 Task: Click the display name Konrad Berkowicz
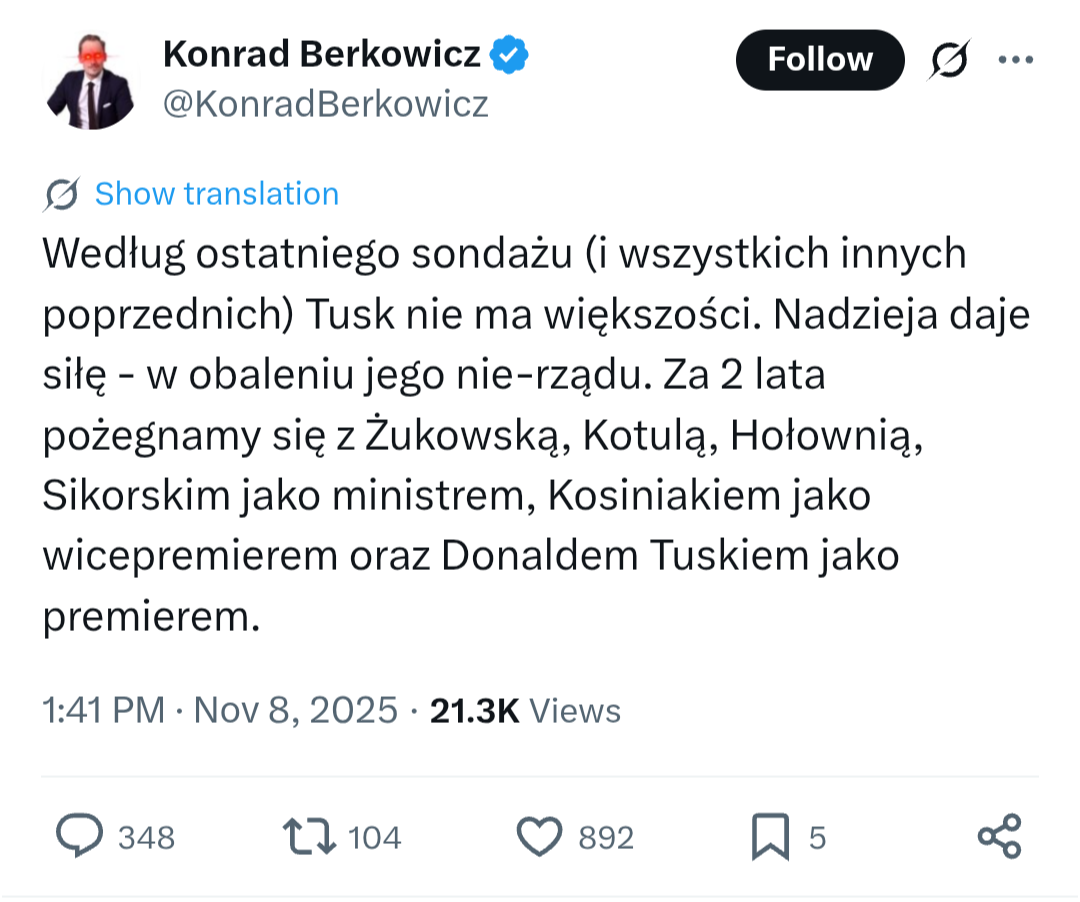322,54
